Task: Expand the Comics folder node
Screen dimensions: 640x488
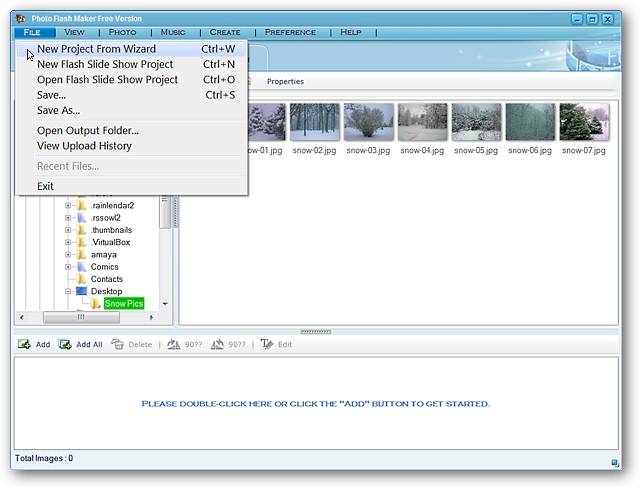Action: point(68,266)
